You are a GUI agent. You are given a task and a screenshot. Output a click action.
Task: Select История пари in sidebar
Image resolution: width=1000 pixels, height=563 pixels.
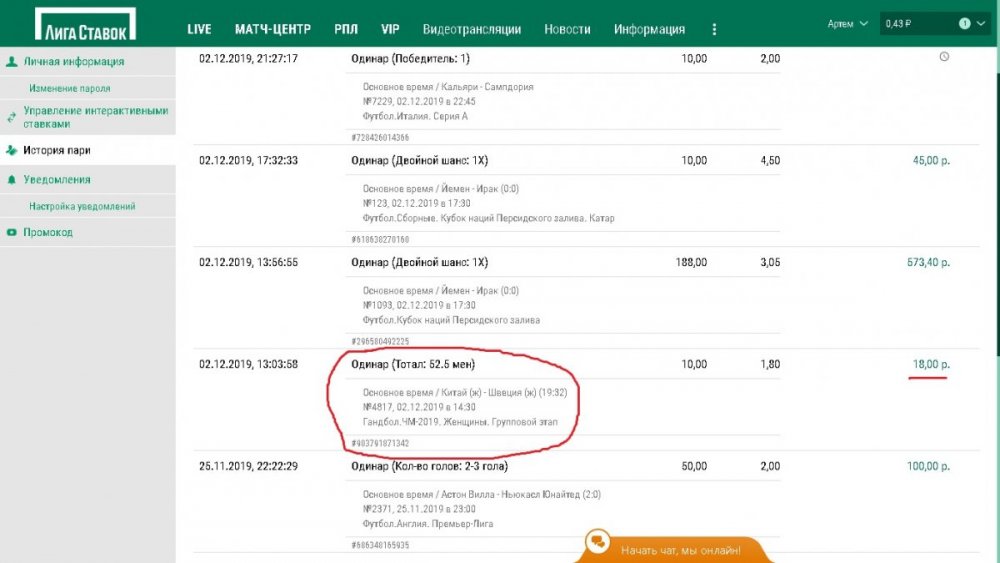click(57, 151)
